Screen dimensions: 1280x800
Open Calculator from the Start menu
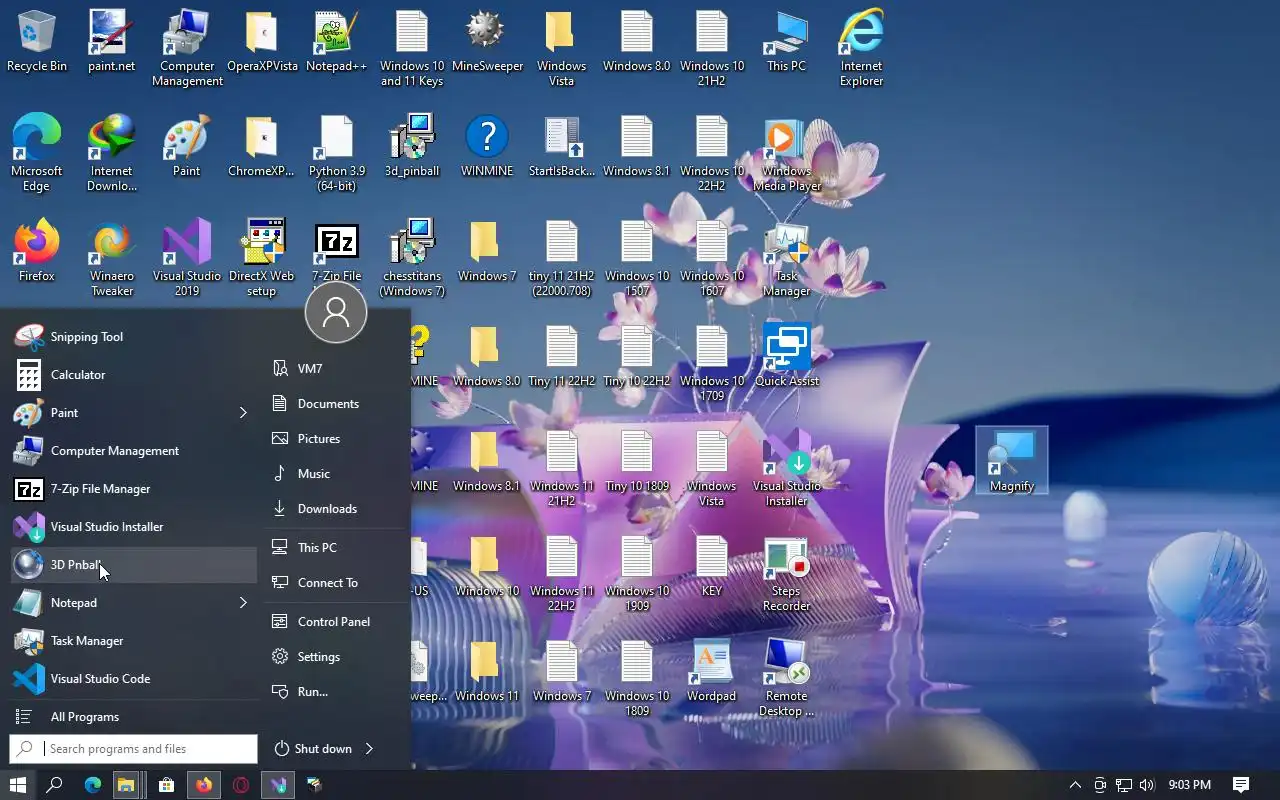pyautogui.click(x=132, y=375)
